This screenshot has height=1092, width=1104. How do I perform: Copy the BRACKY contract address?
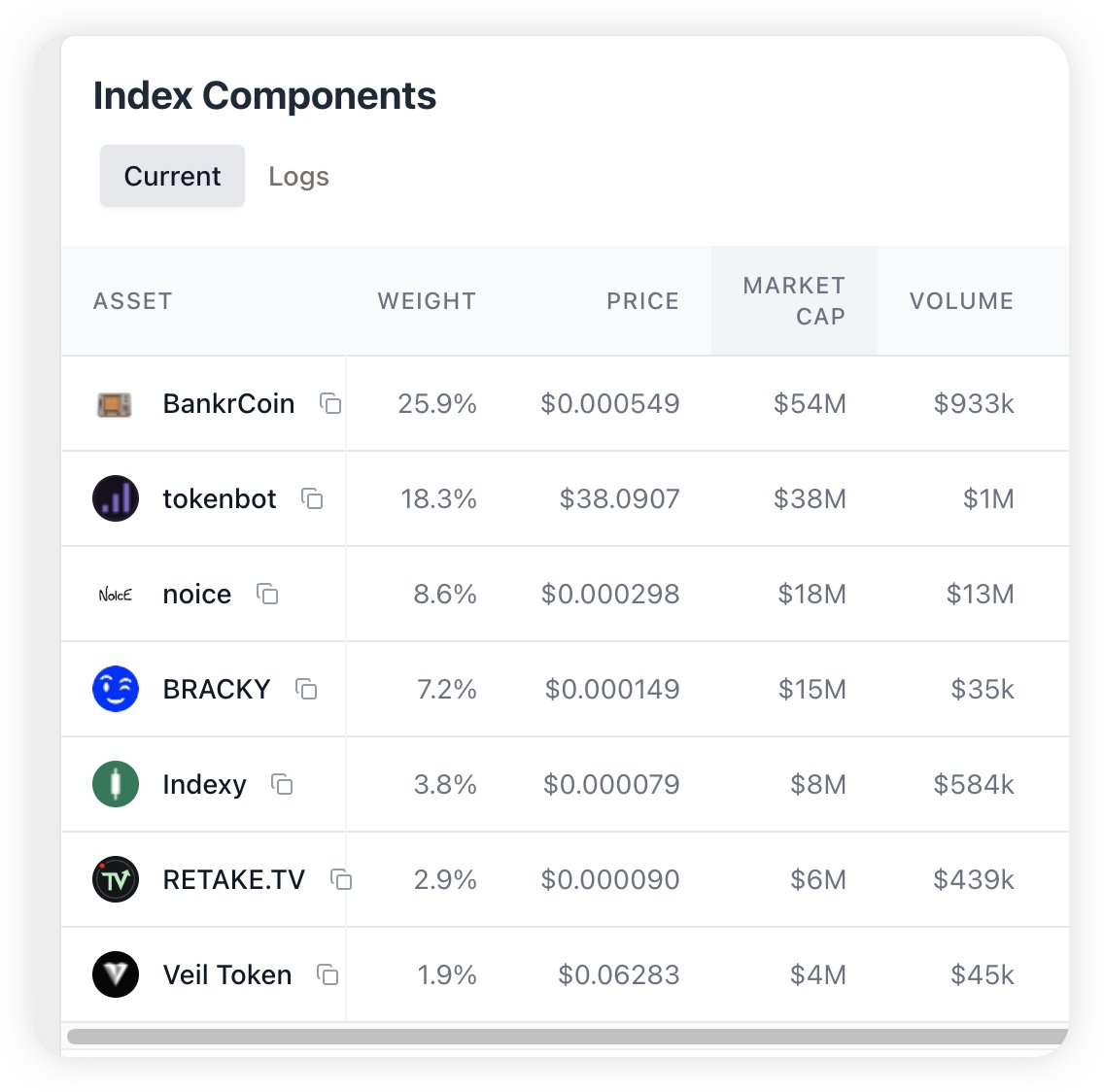click(306, 690)
